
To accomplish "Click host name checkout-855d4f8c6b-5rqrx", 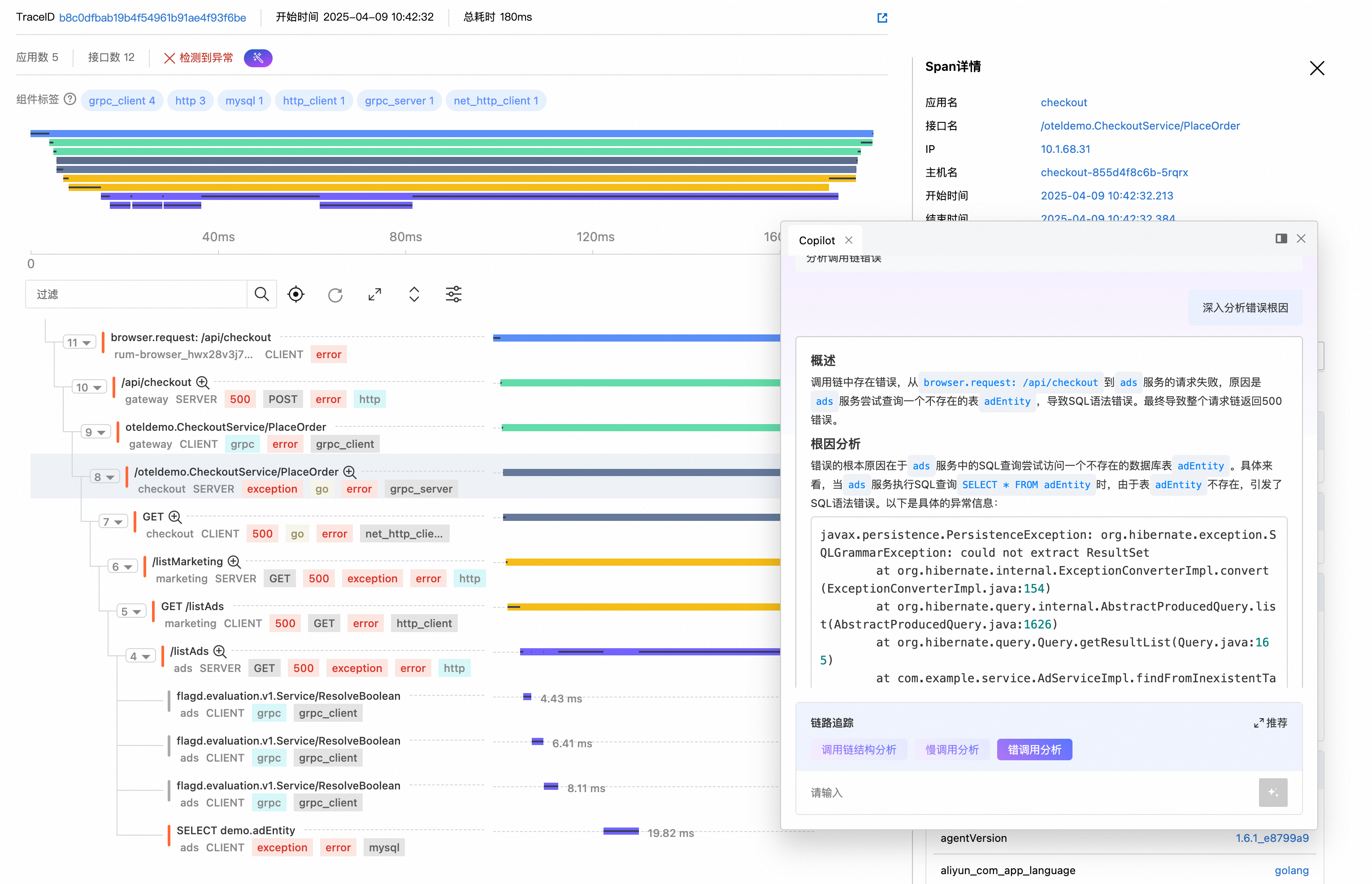I will tap(1114, 172).
